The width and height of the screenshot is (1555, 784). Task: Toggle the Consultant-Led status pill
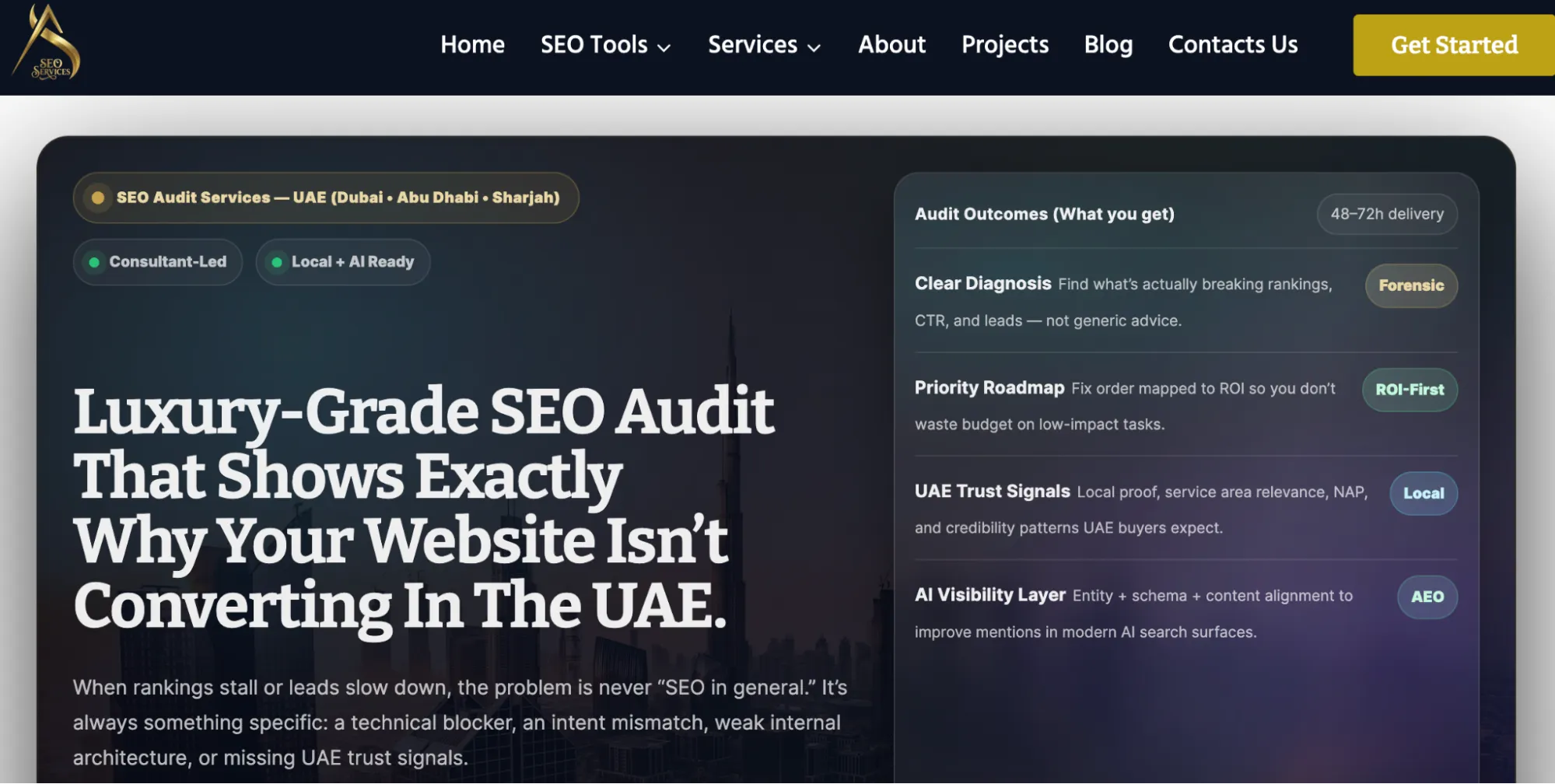point(157,261)
